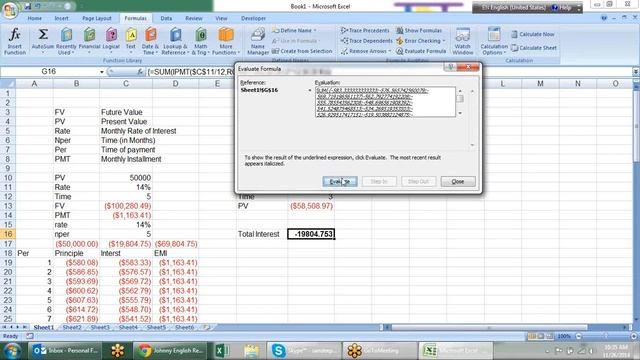Open the Developer tab
The width and height of the screenshot is (640, 360).
coord(253,18)
